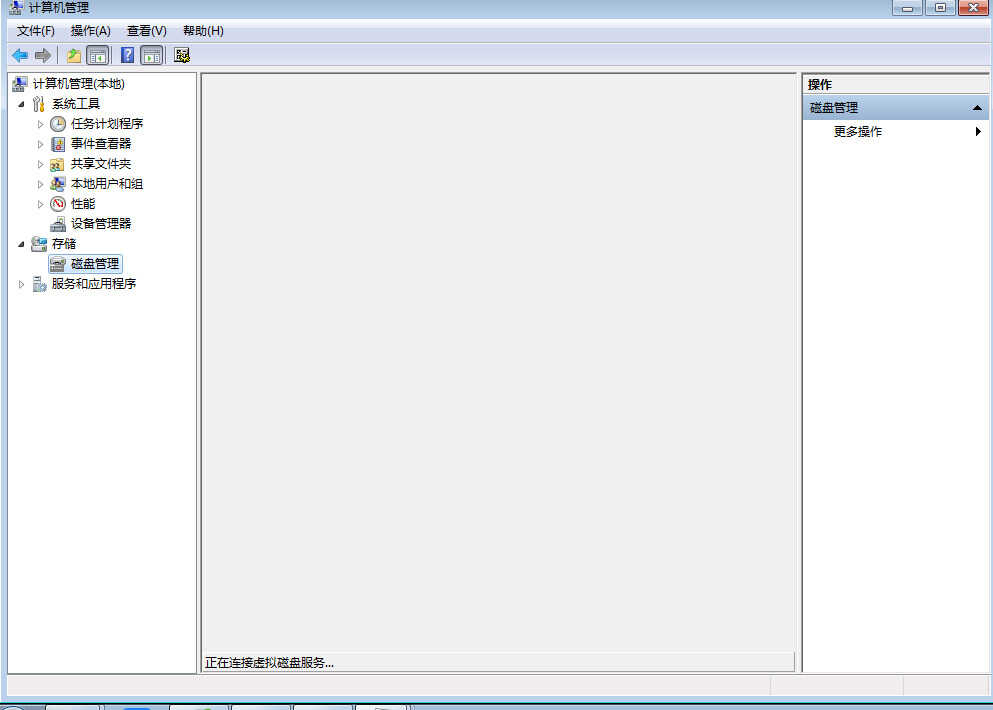Select 系统工具 label in the tree
This screenshot has height=710, width=993.
tap(76, 104)
